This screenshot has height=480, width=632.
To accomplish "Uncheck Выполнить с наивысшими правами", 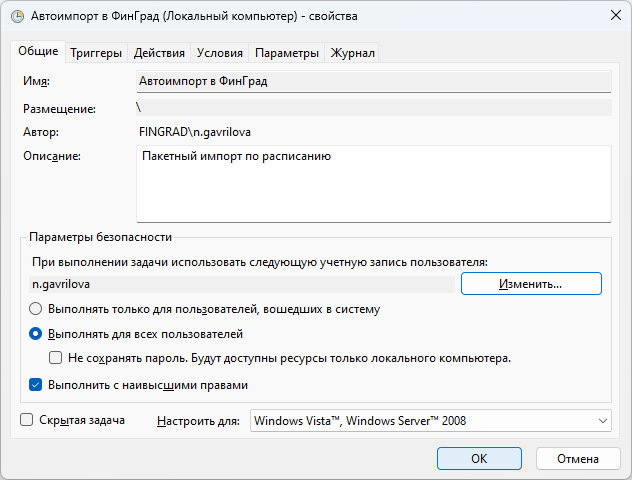I will (x=37, y=384).
